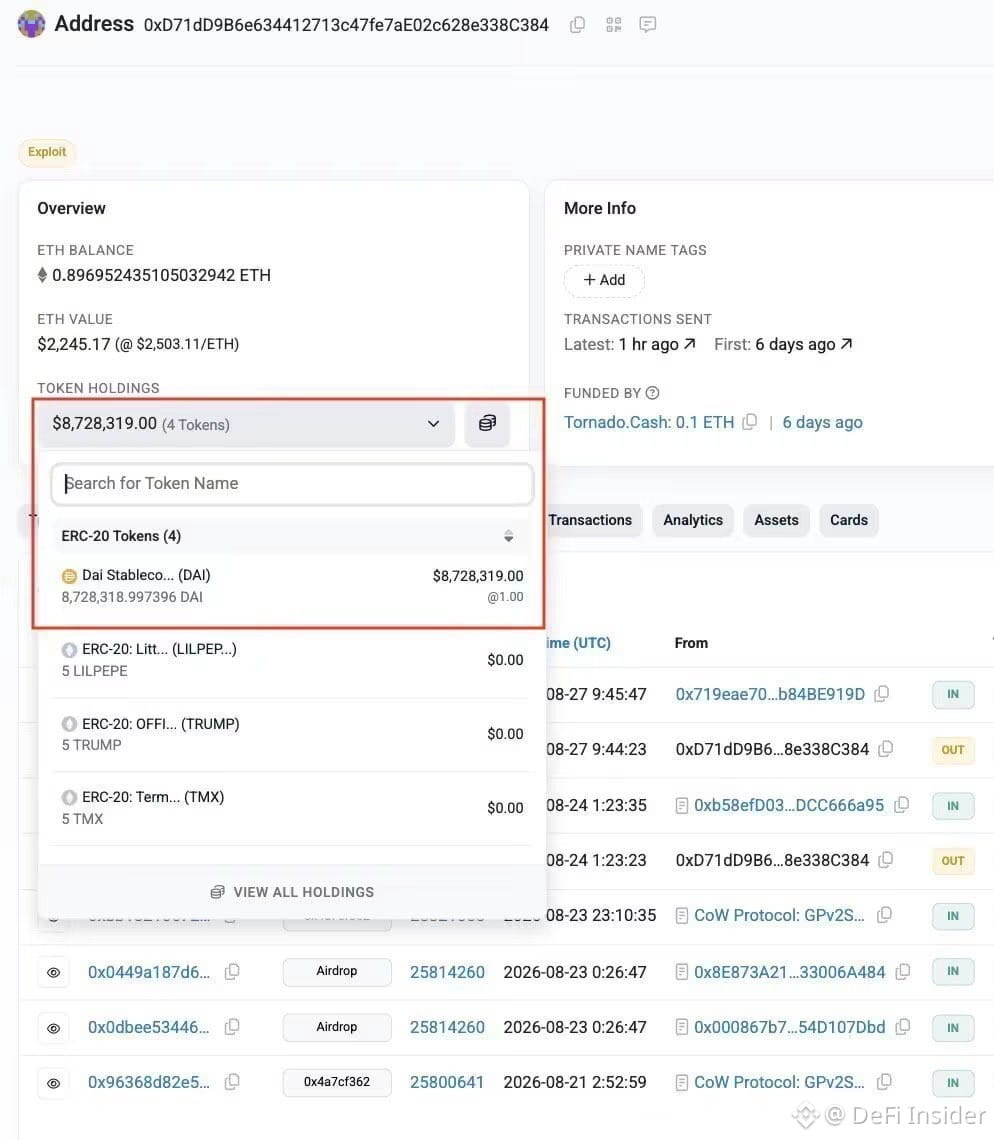Add a private name tag

click(x=604, y=281)
